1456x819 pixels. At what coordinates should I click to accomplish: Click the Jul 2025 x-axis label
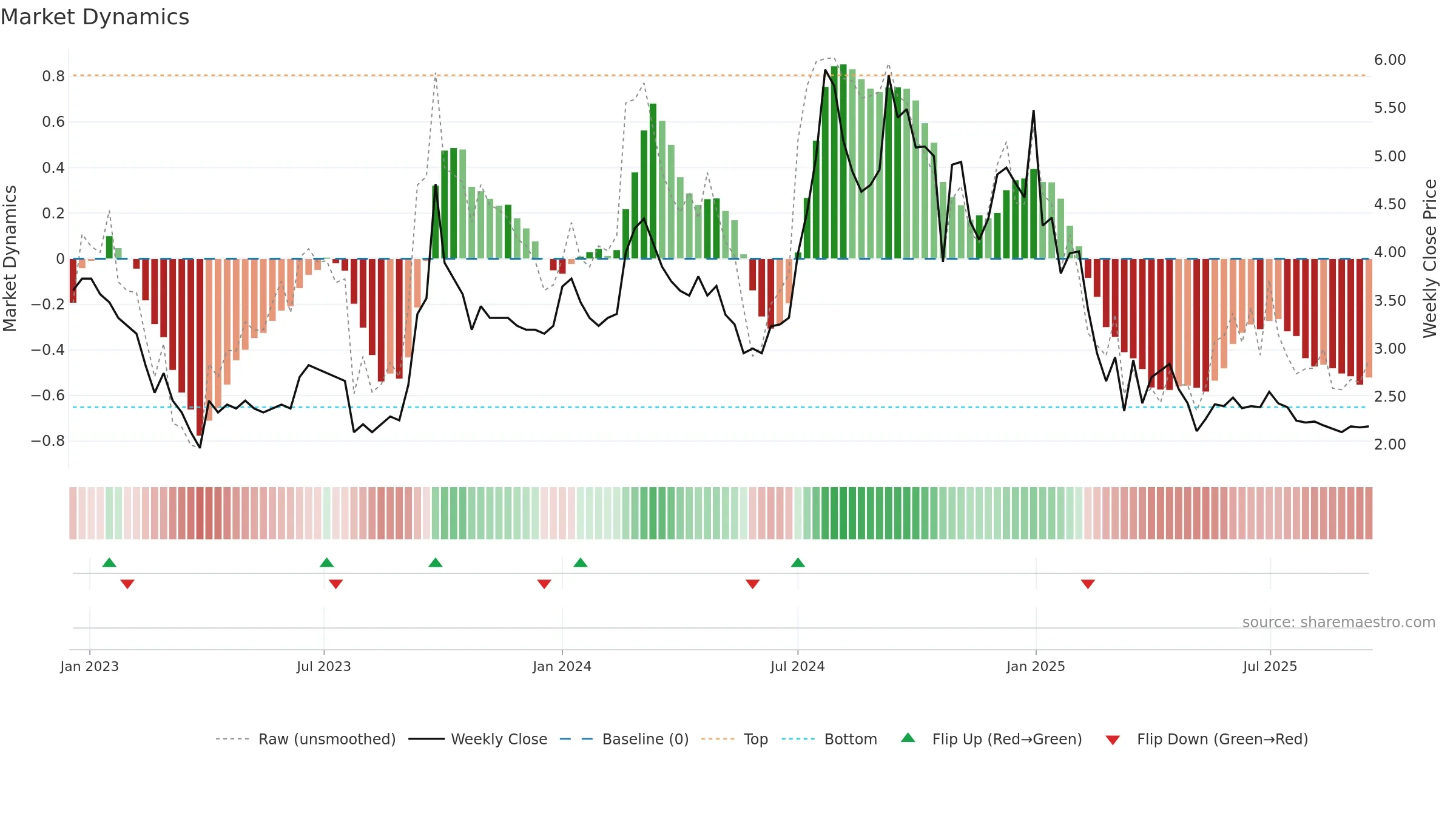[x=1270, y=666]
